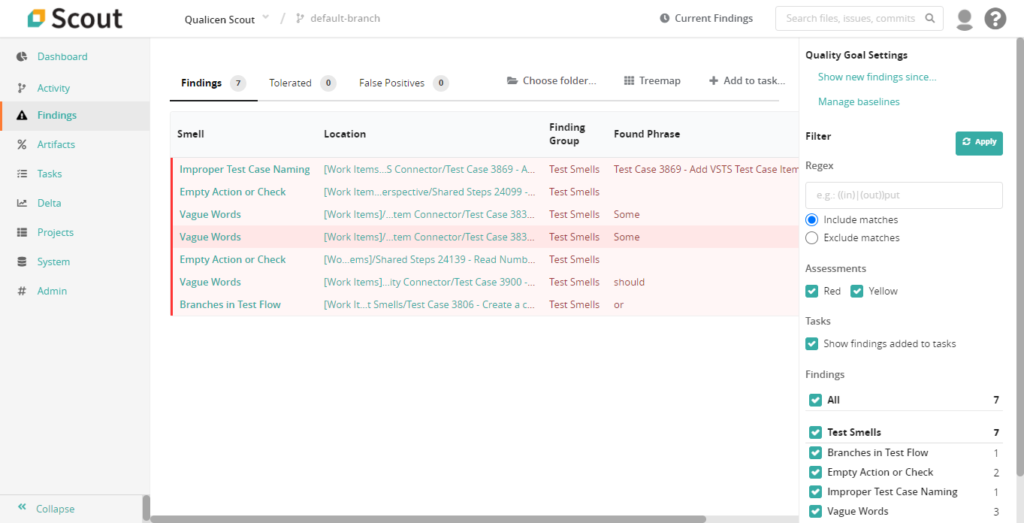
Task: Click the Delta chart icon
Action: pos(22,203)
